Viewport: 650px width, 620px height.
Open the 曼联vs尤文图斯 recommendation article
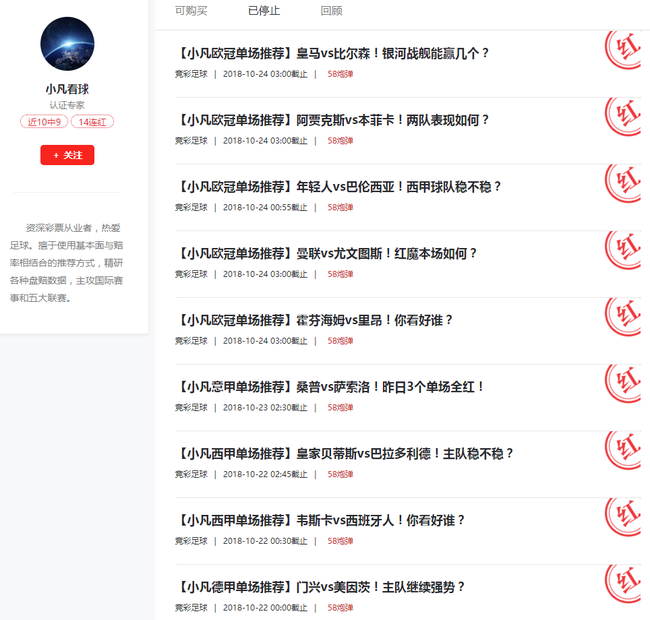pos(326,254)
